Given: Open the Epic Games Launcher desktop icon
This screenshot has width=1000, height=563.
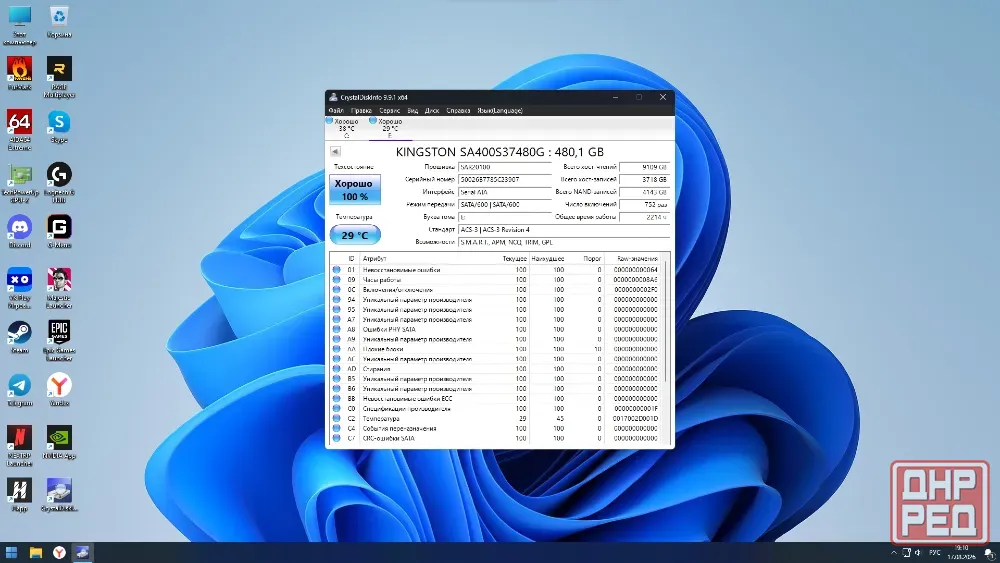Looking at the screenshot, I should click(59, 340).
